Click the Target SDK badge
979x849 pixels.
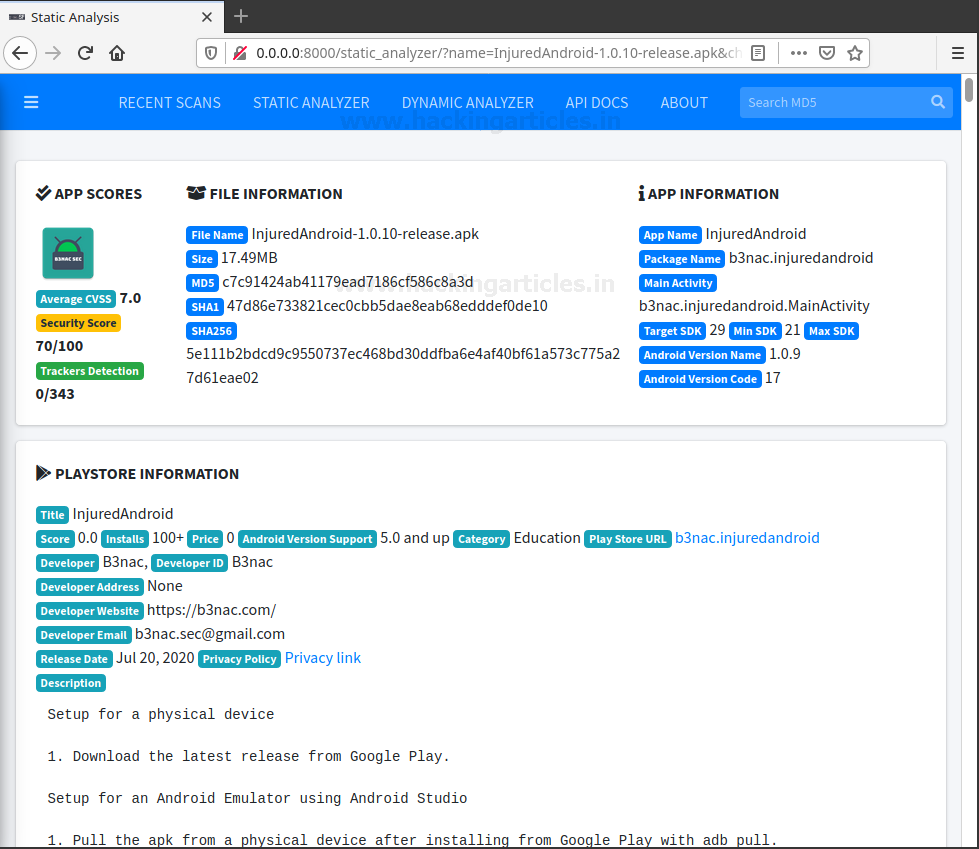[x=672, y=331]
